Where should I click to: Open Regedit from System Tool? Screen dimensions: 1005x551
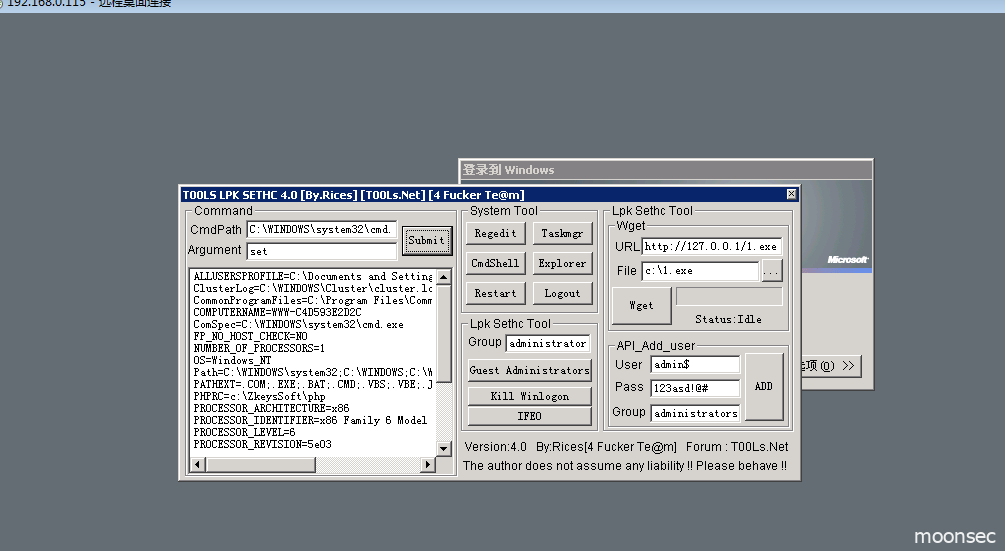coord(495,233)
